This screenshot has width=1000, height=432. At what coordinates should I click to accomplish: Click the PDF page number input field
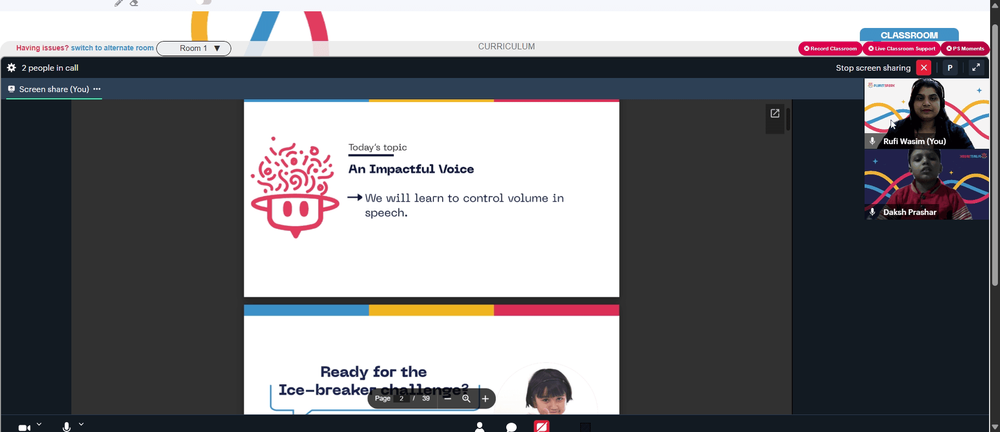(x=402, y=398)
